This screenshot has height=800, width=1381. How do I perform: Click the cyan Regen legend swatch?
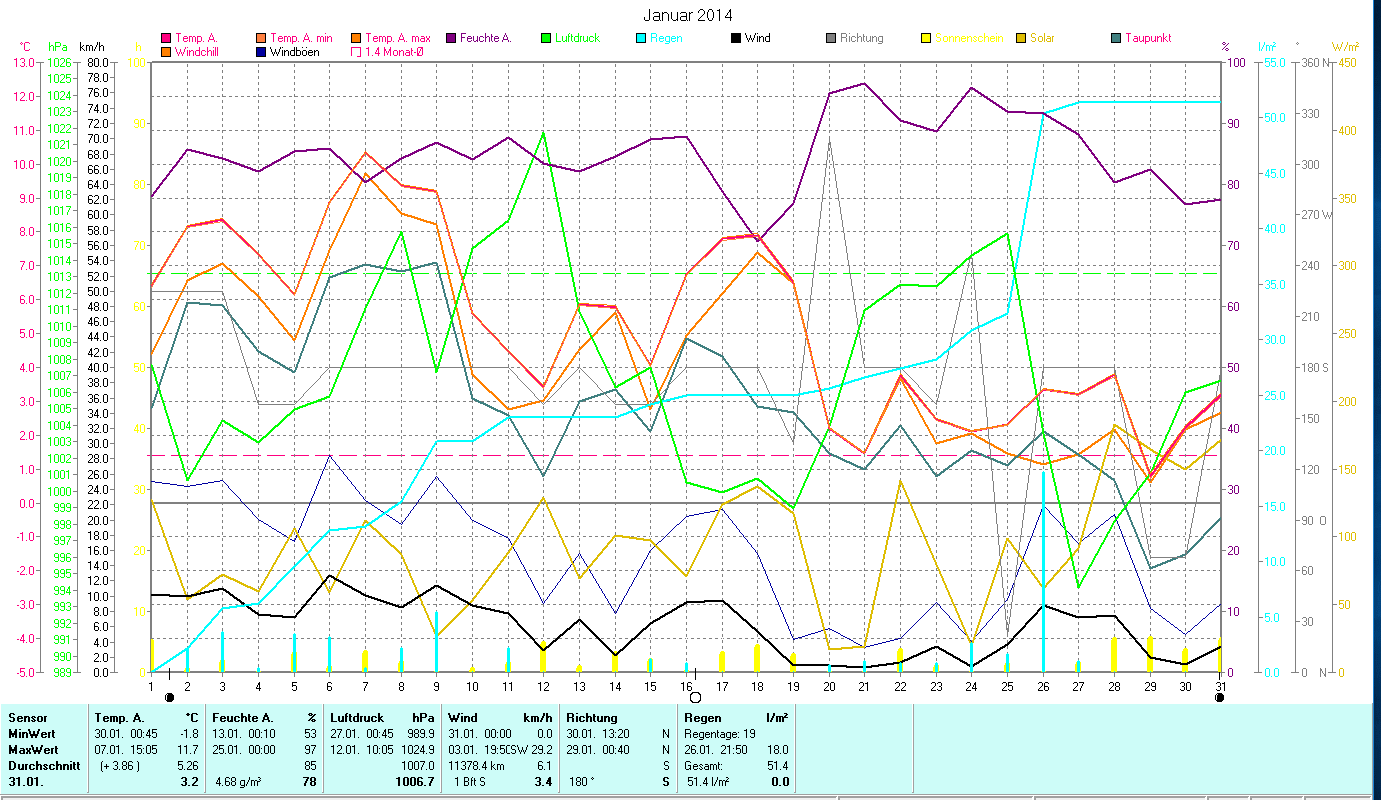pyautogui.click(x=641, y=38)
